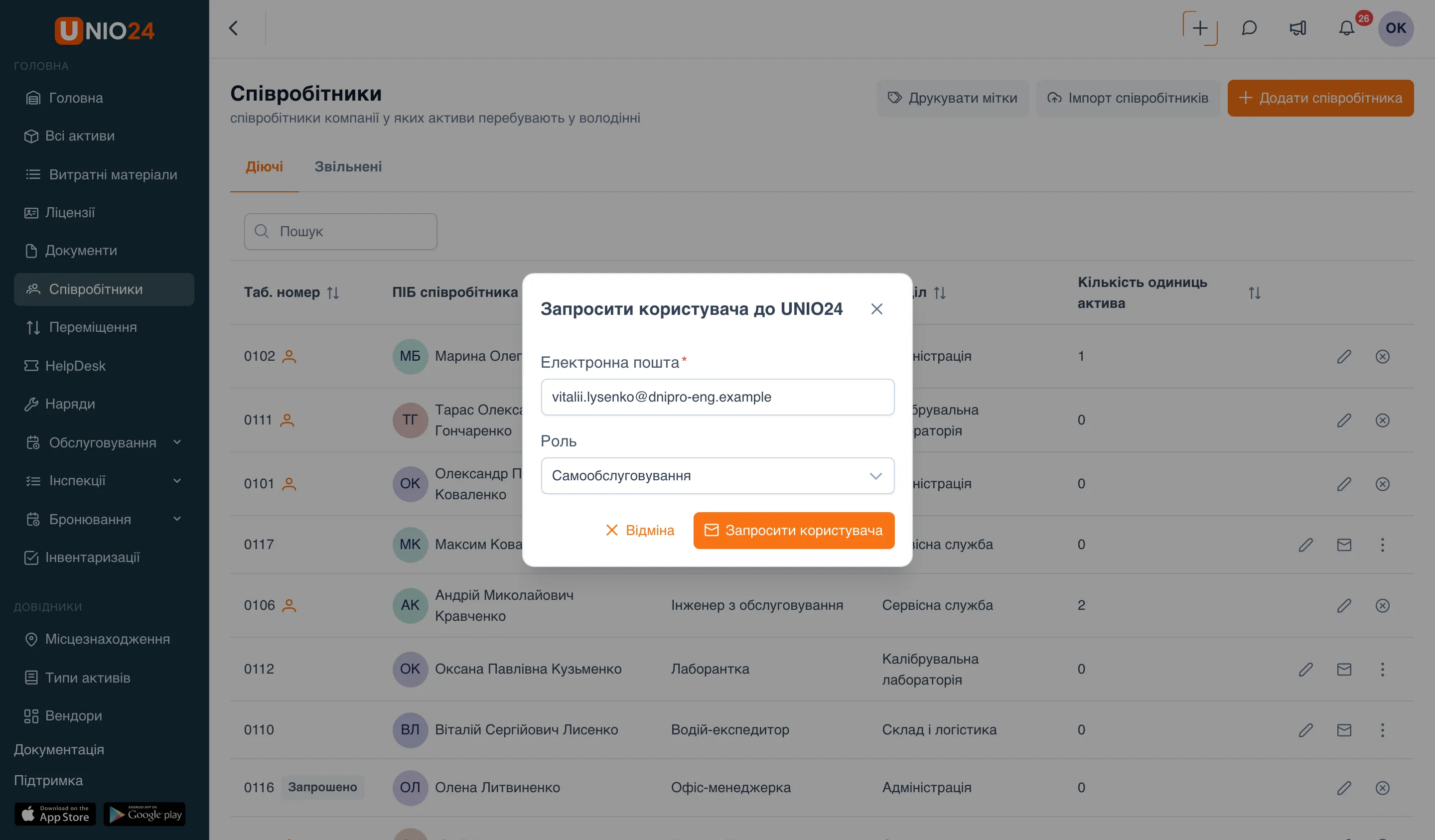Expand Бронювання sidebar menu
This screenshot has width=1435, height=840.
coord(104,519)
